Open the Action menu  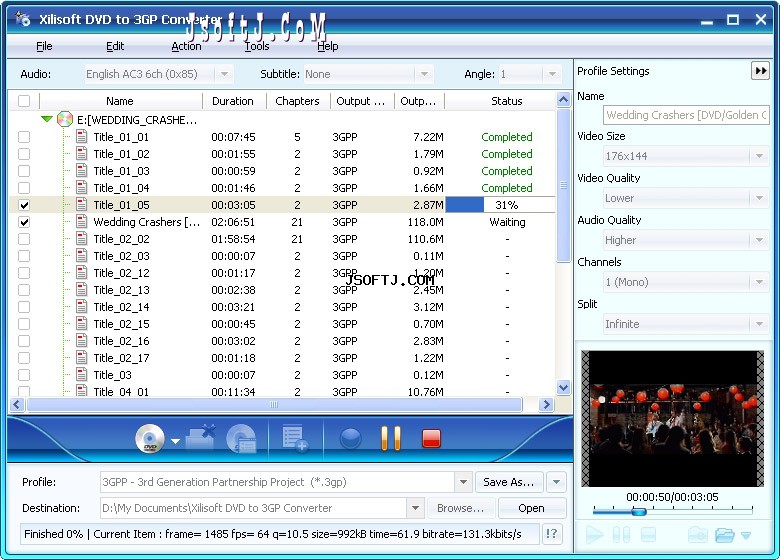coord(187,46)
